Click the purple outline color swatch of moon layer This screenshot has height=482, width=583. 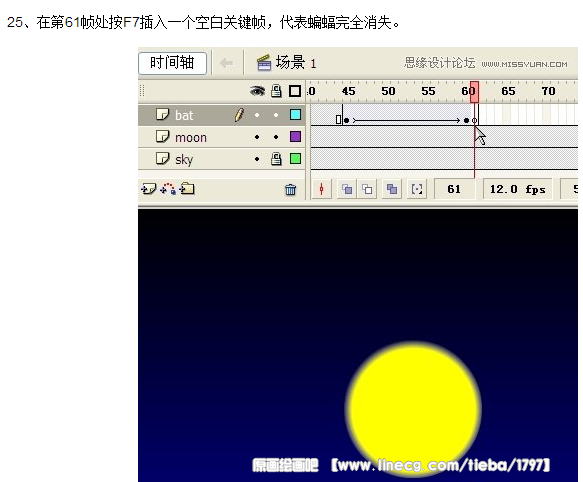click(295, 136)
